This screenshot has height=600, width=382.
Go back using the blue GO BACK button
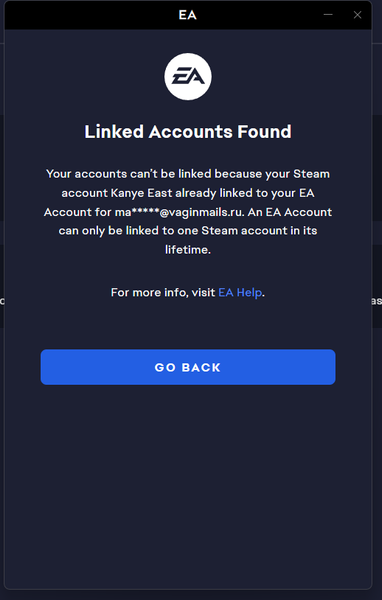(188, 367)
